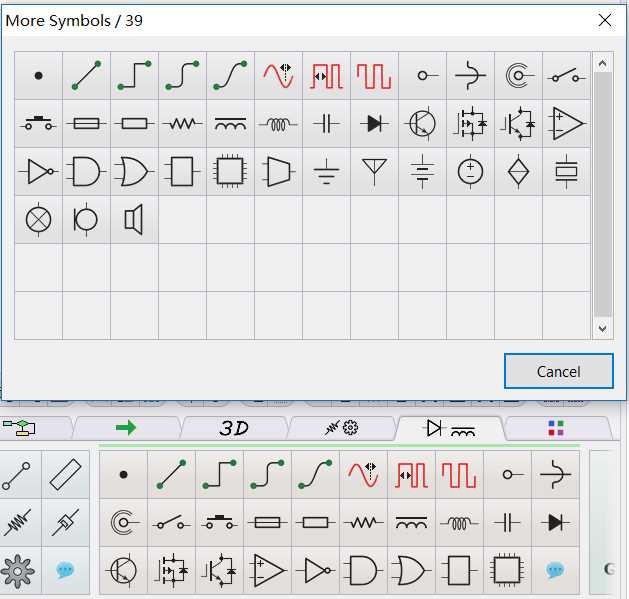Pick the air-core coil symbol in bottom palette
The height and width of the screenshot is (599, 629).
[459, 523]
